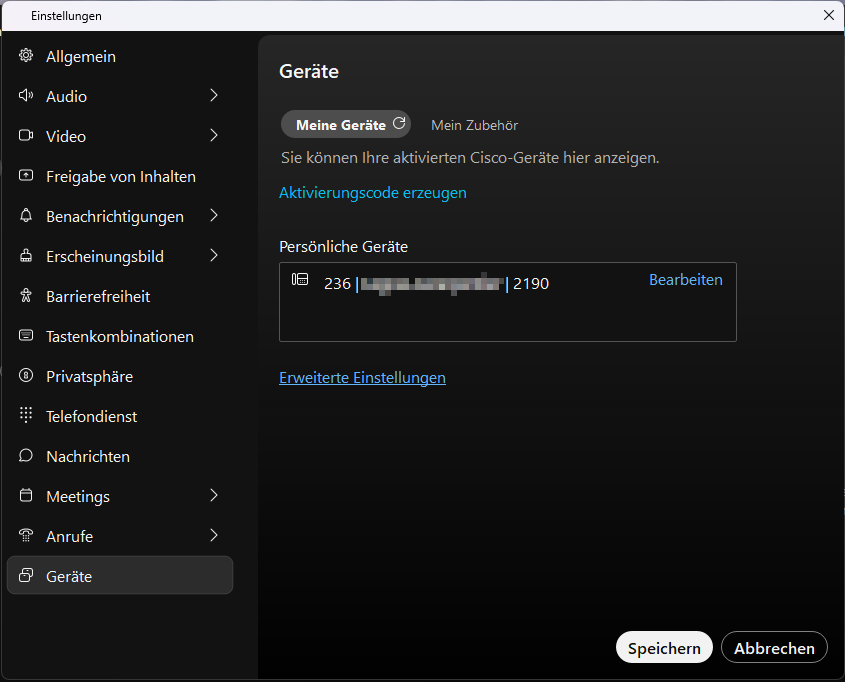This screenshot has height=682, width=845.
Task: Click the Aktivierungscode erzeugen link
Action: tap(372, 193)
